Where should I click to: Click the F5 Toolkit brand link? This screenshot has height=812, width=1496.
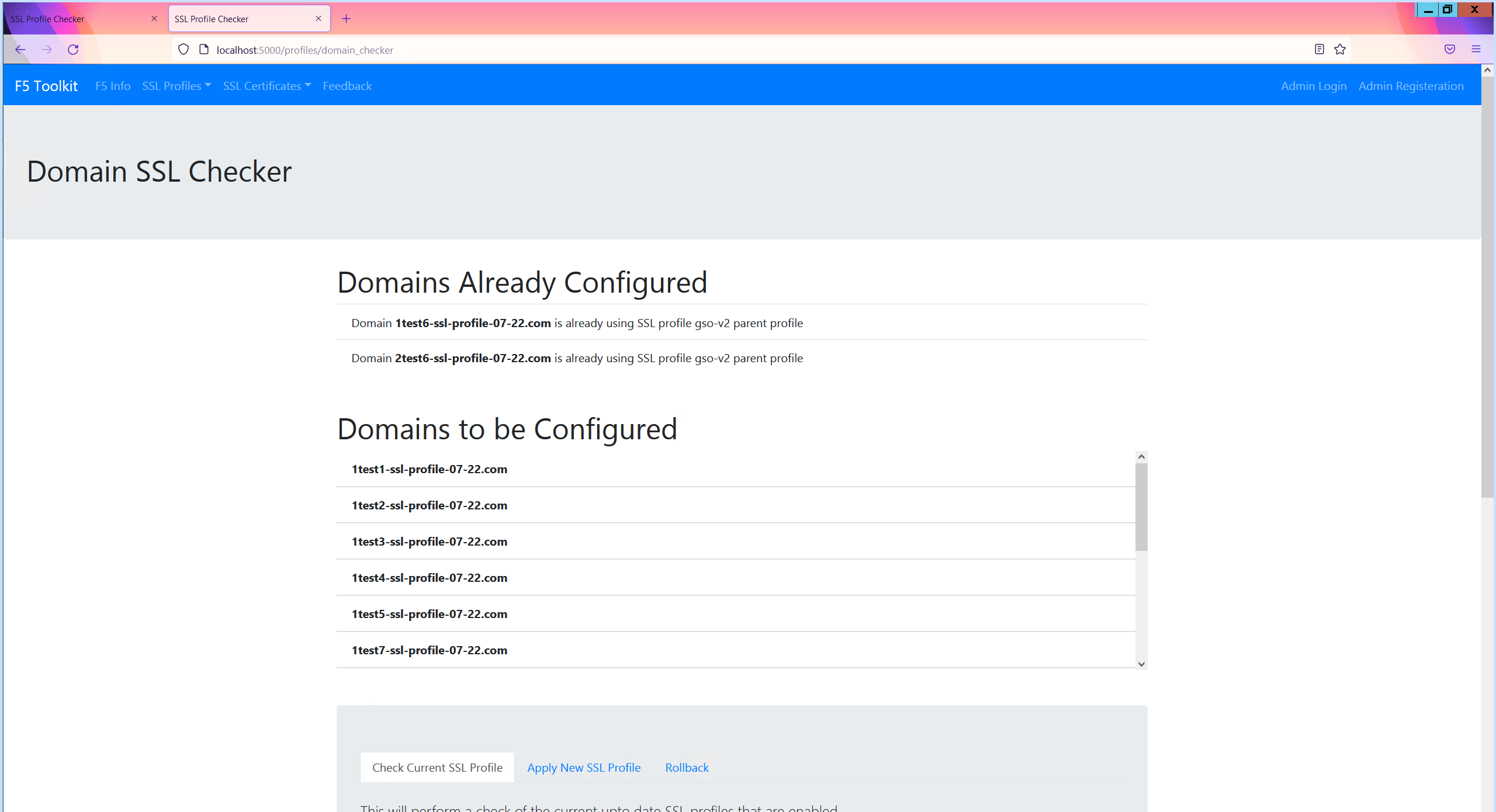[x=46, y=86]
